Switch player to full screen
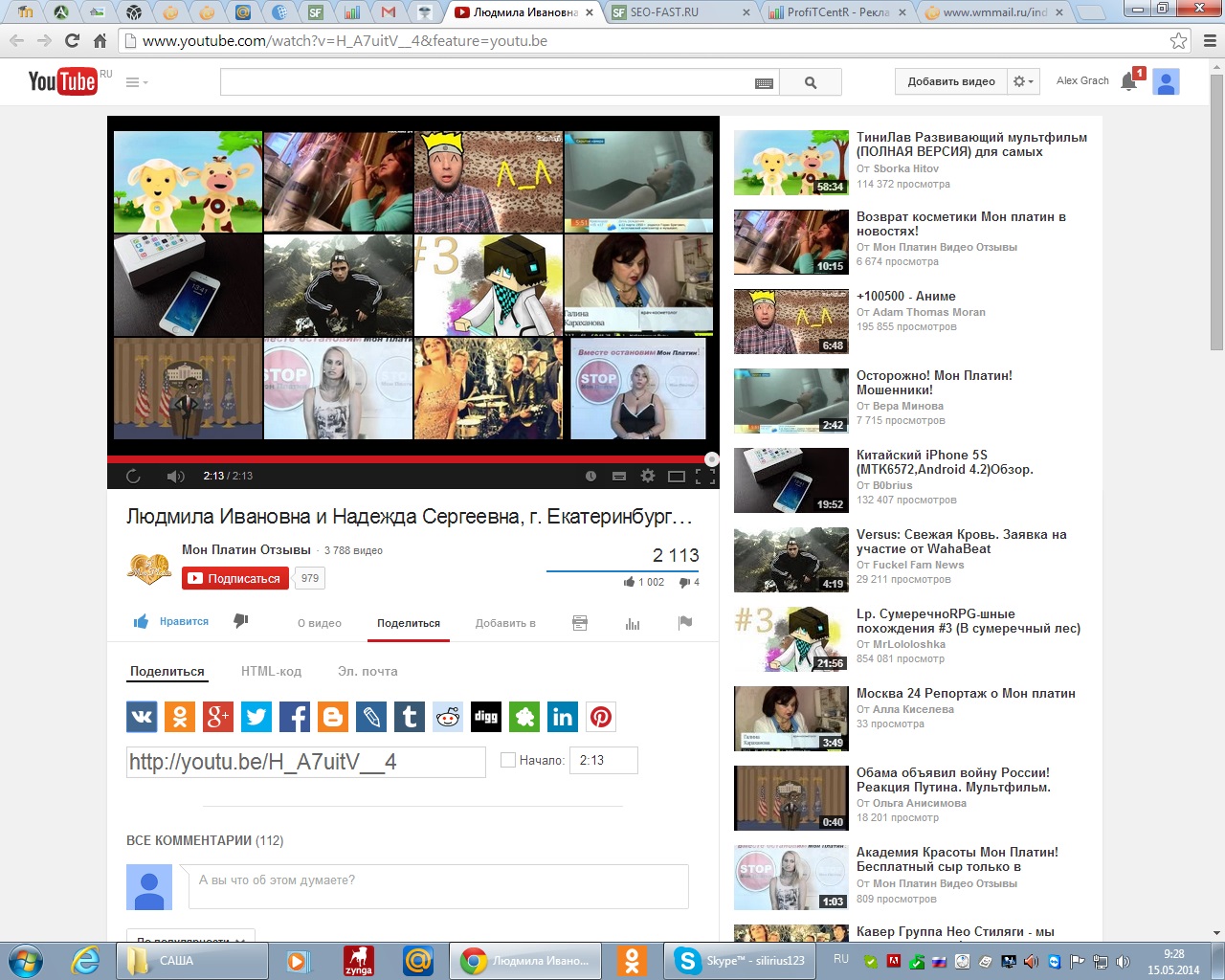 pos(705,476)
